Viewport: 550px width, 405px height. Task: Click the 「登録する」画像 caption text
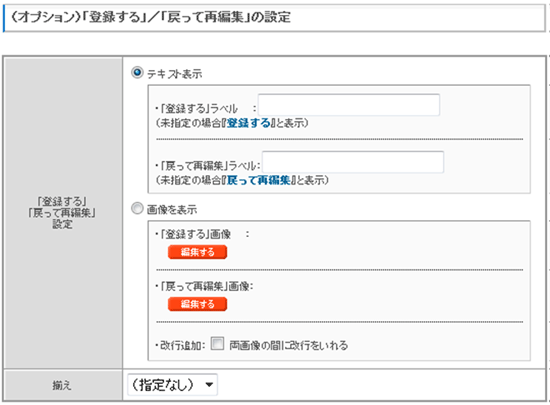click(196, 234)
